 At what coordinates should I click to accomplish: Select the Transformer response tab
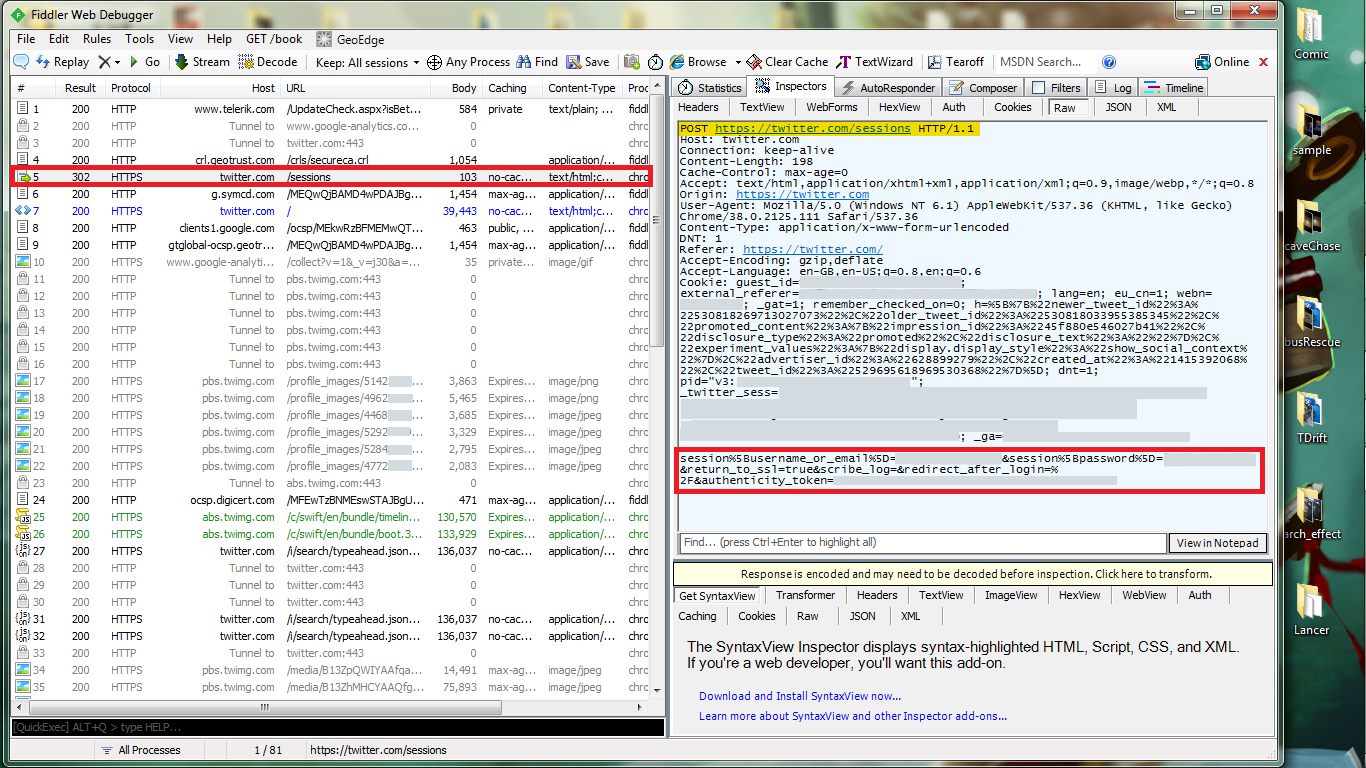pos(805,595)
